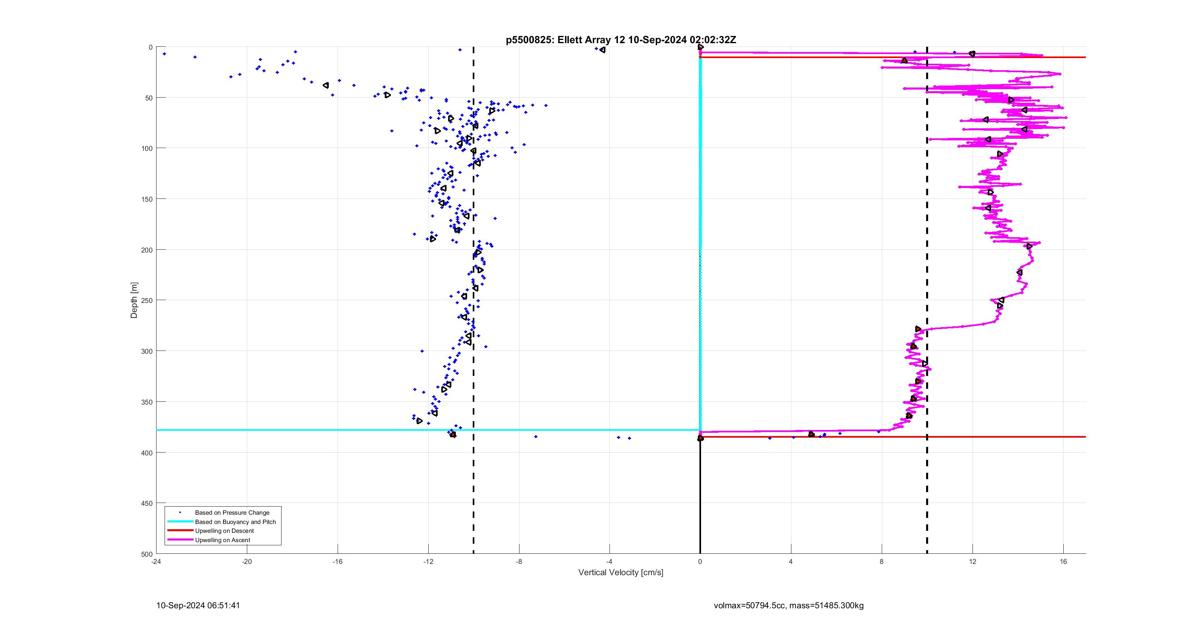
Task: Select legend entry 'Upwelling on Descent'
Action: 225,530
